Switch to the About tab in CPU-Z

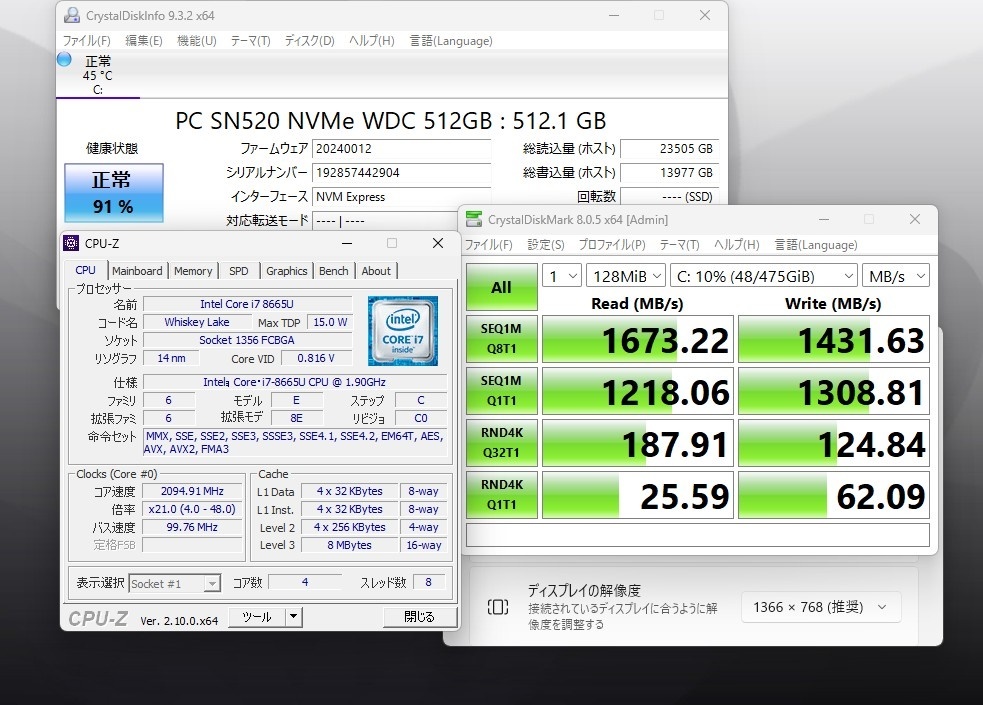click(376, 271)
